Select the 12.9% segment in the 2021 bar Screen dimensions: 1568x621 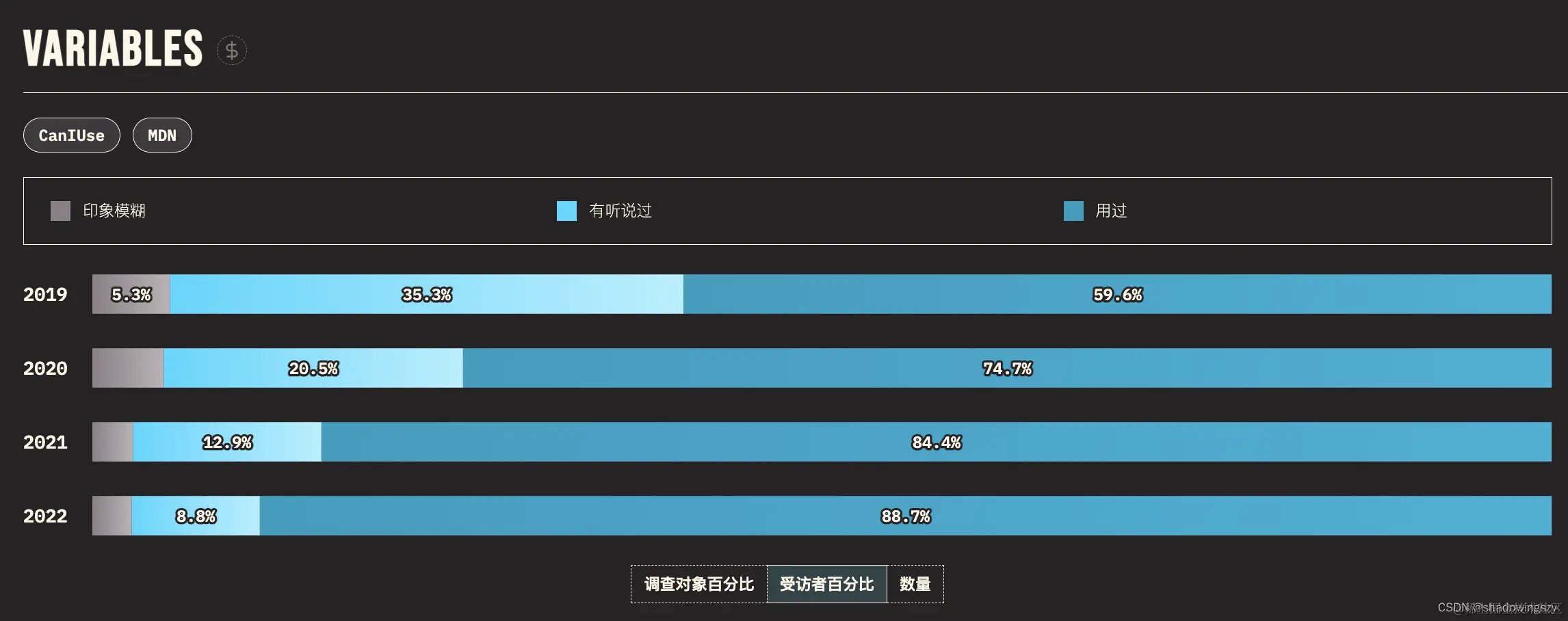click(x=226, y=442)
